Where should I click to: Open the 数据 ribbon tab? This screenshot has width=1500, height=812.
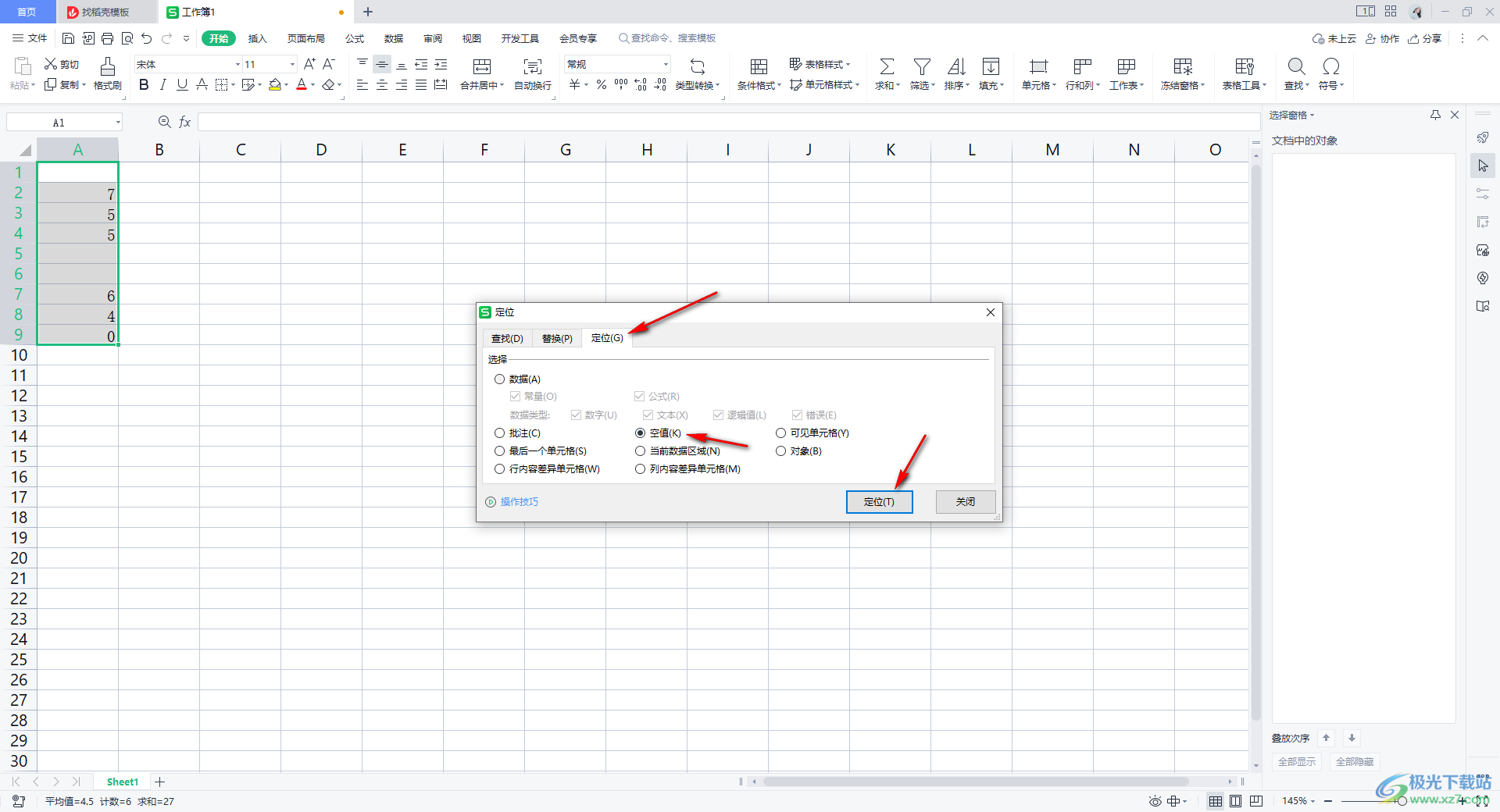[394, 38]
